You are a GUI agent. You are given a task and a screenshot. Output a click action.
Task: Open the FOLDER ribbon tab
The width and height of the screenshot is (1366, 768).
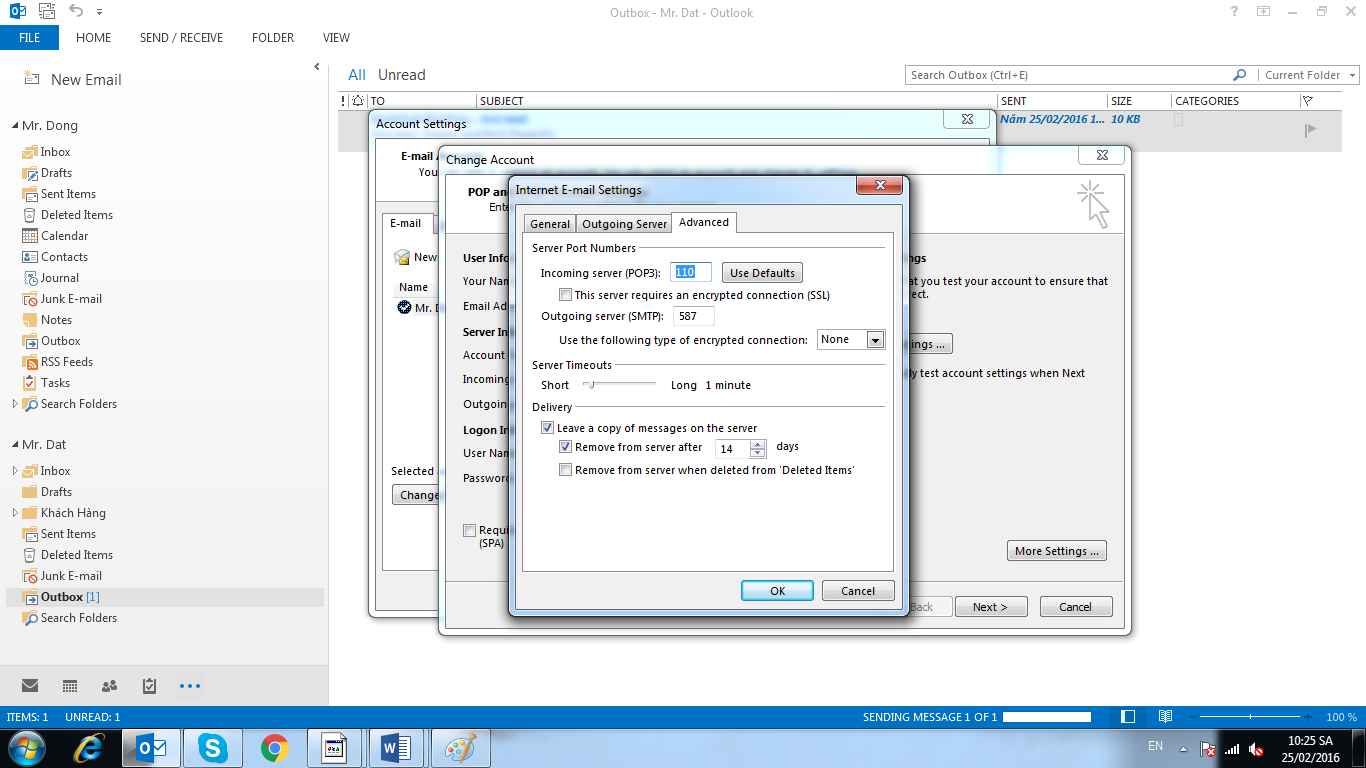coord(273,38)
